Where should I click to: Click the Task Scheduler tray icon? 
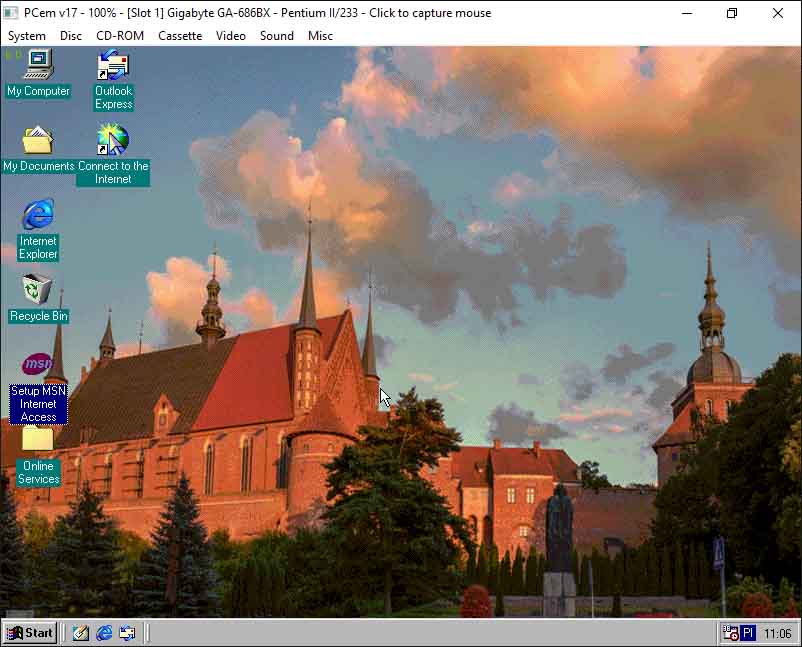click(x=730, y=633)
